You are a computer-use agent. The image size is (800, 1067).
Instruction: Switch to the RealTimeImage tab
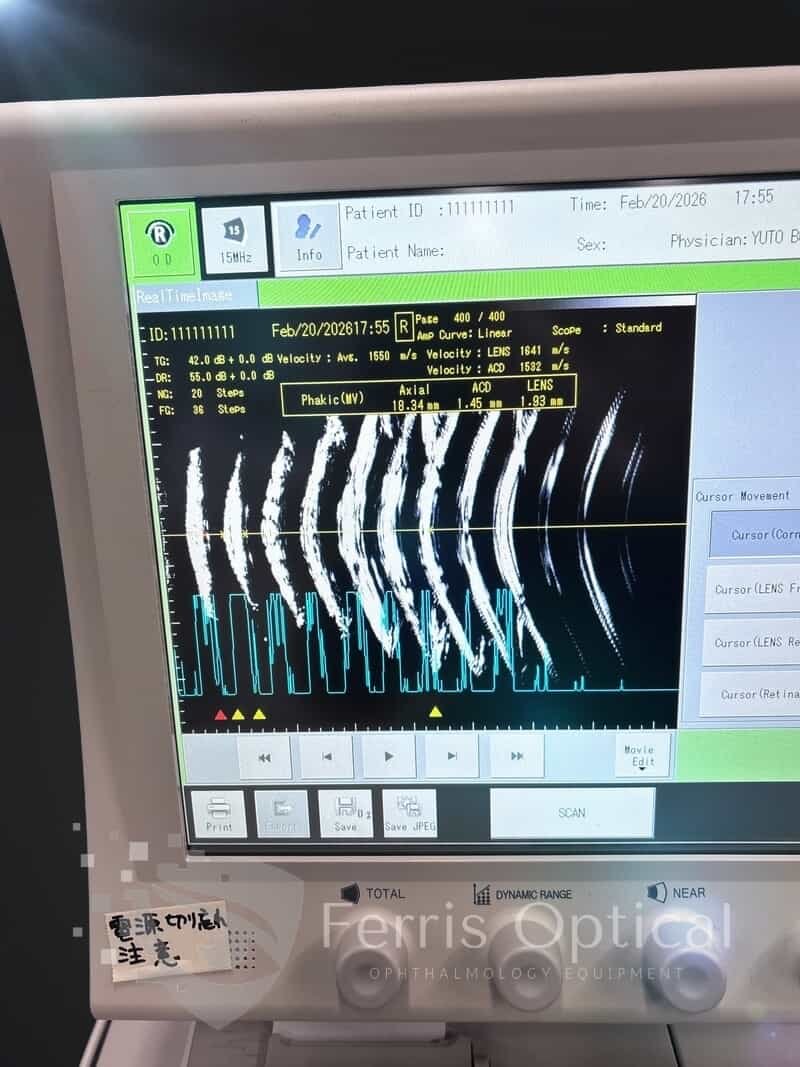196,295
